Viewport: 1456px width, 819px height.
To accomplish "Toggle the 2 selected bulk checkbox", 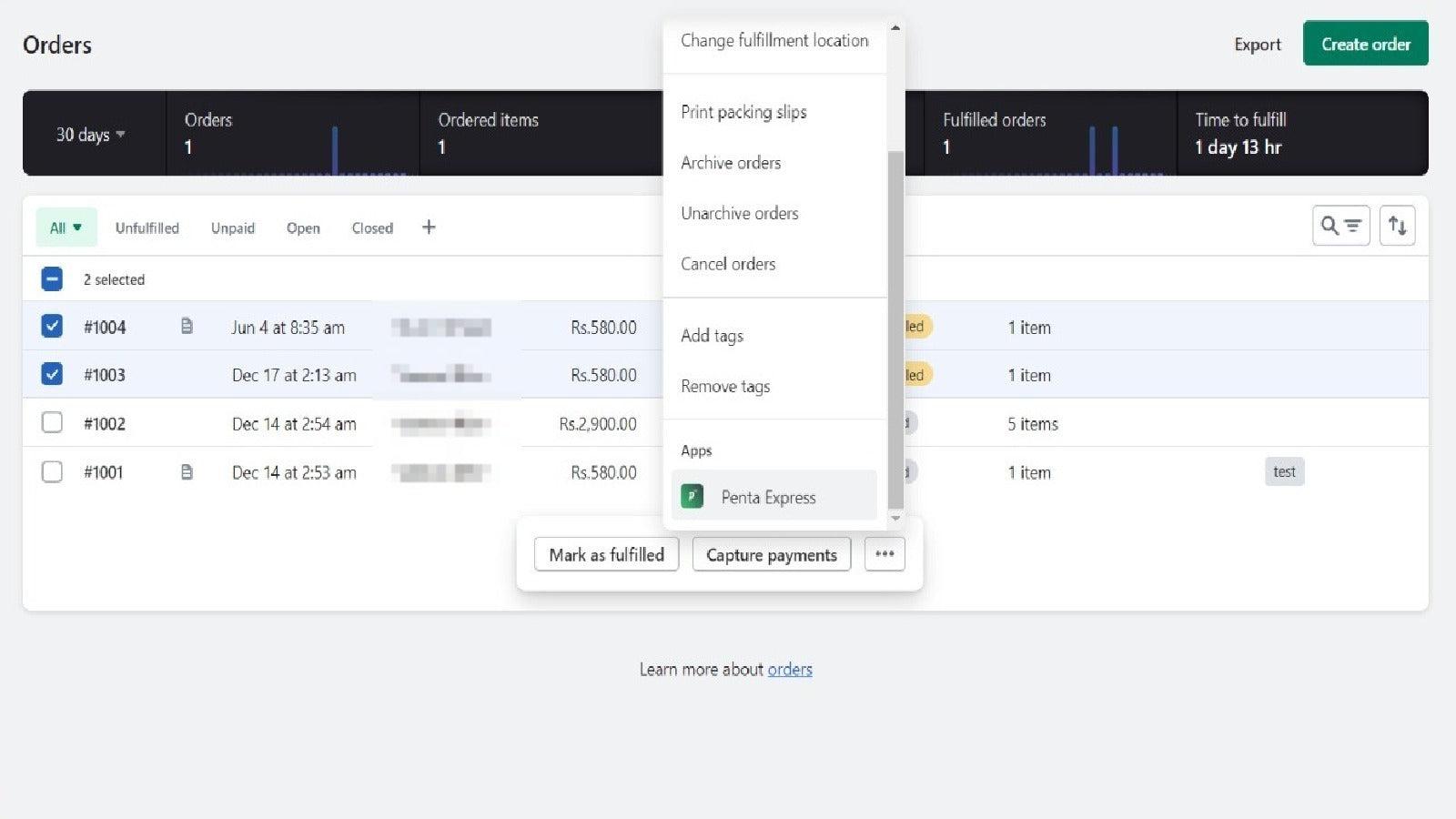I will tap(52, 279).
